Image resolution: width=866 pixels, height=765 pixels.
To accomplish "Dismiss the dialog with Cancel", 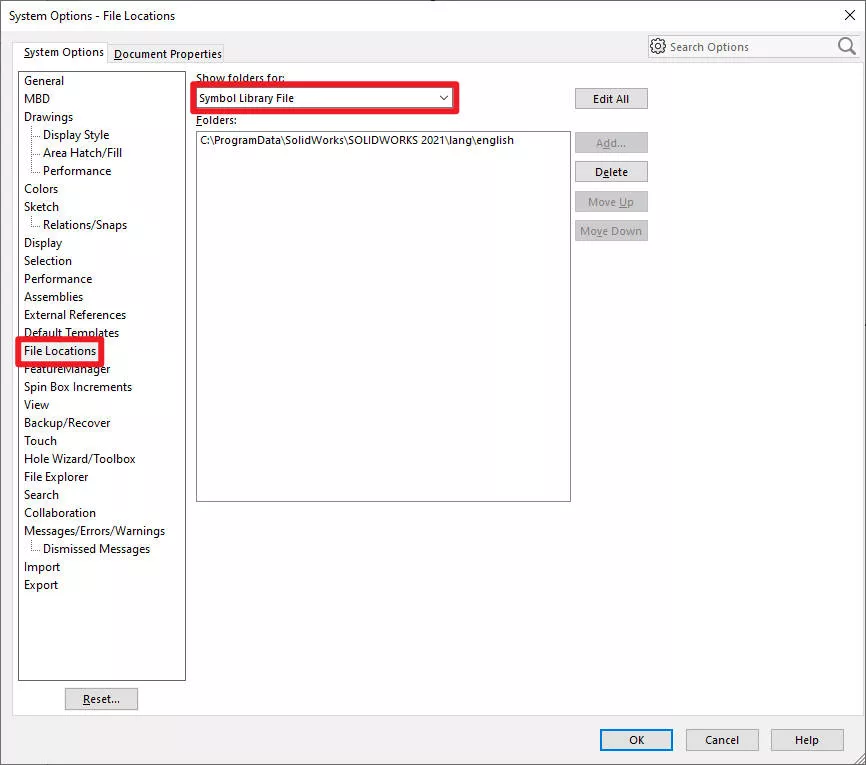I will point(721,740).
